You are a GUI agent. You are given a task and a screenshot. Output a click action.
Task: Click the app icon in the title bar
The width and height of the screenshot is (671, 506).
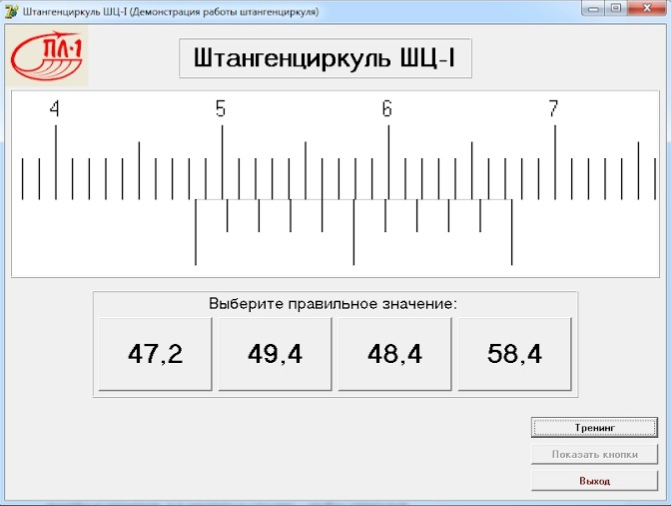click(11, 12)
